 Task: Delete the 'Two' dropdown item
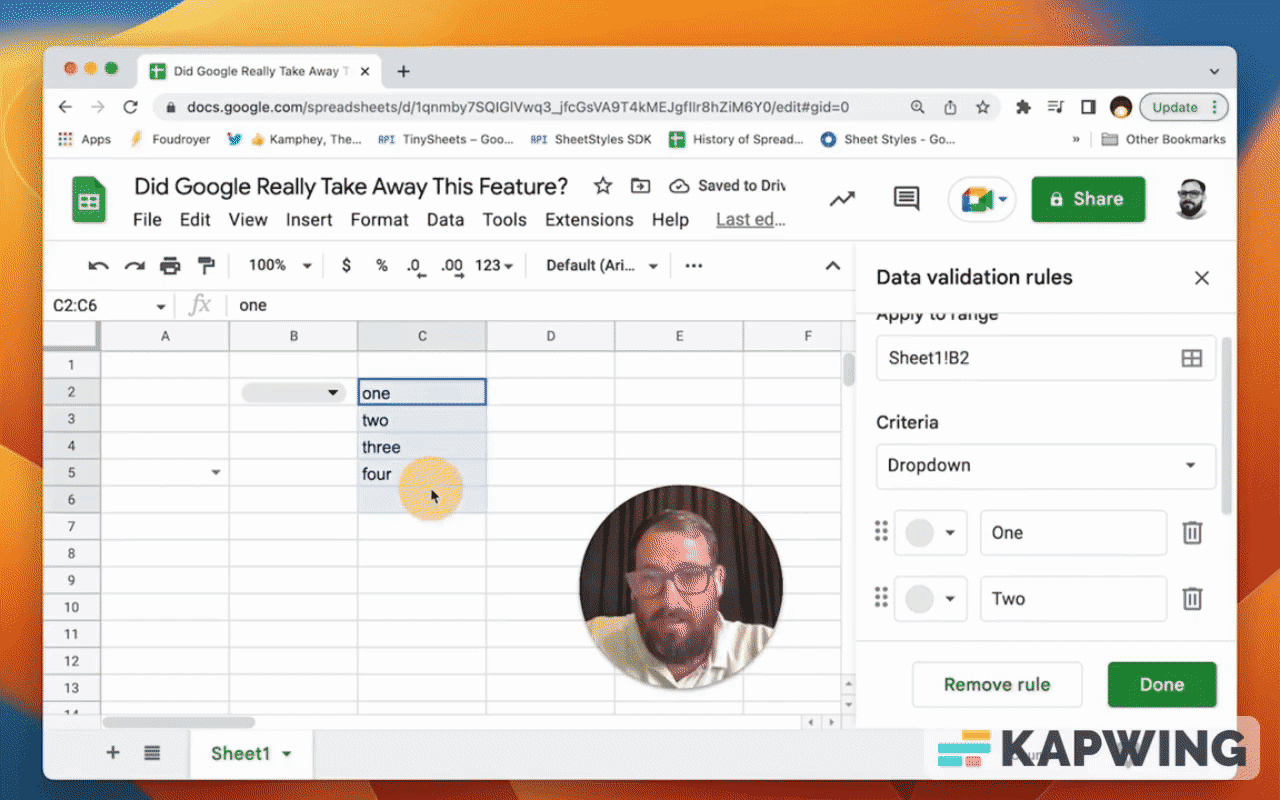1192,599
